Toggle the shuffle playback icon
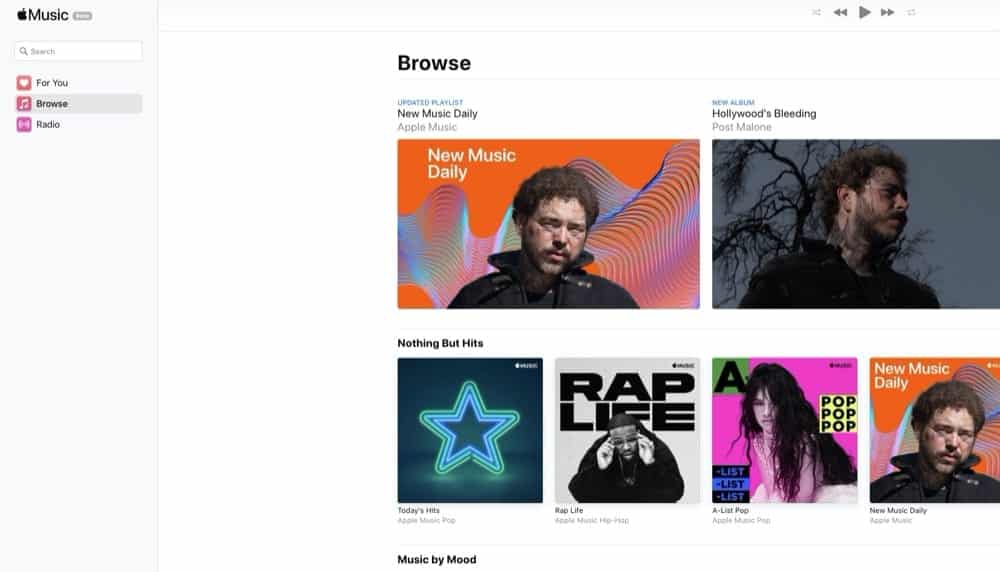The height and width of the screenshot is (572, 1000). (816, 12)
